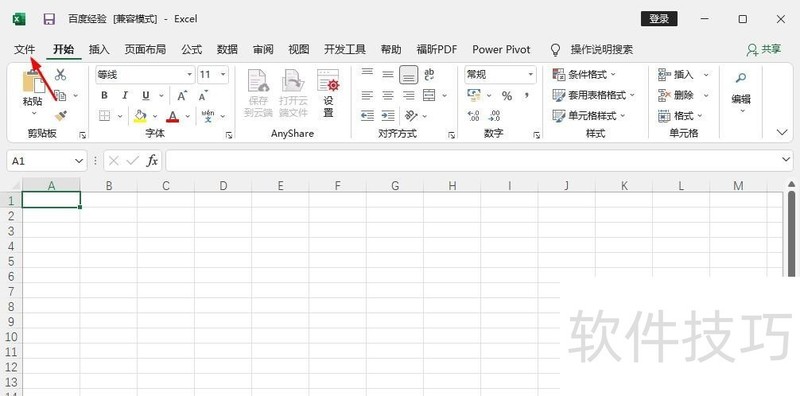Click the 登录 sign-in button
Image resolution: width=800 pixels, height=396 pixels.
659,19
